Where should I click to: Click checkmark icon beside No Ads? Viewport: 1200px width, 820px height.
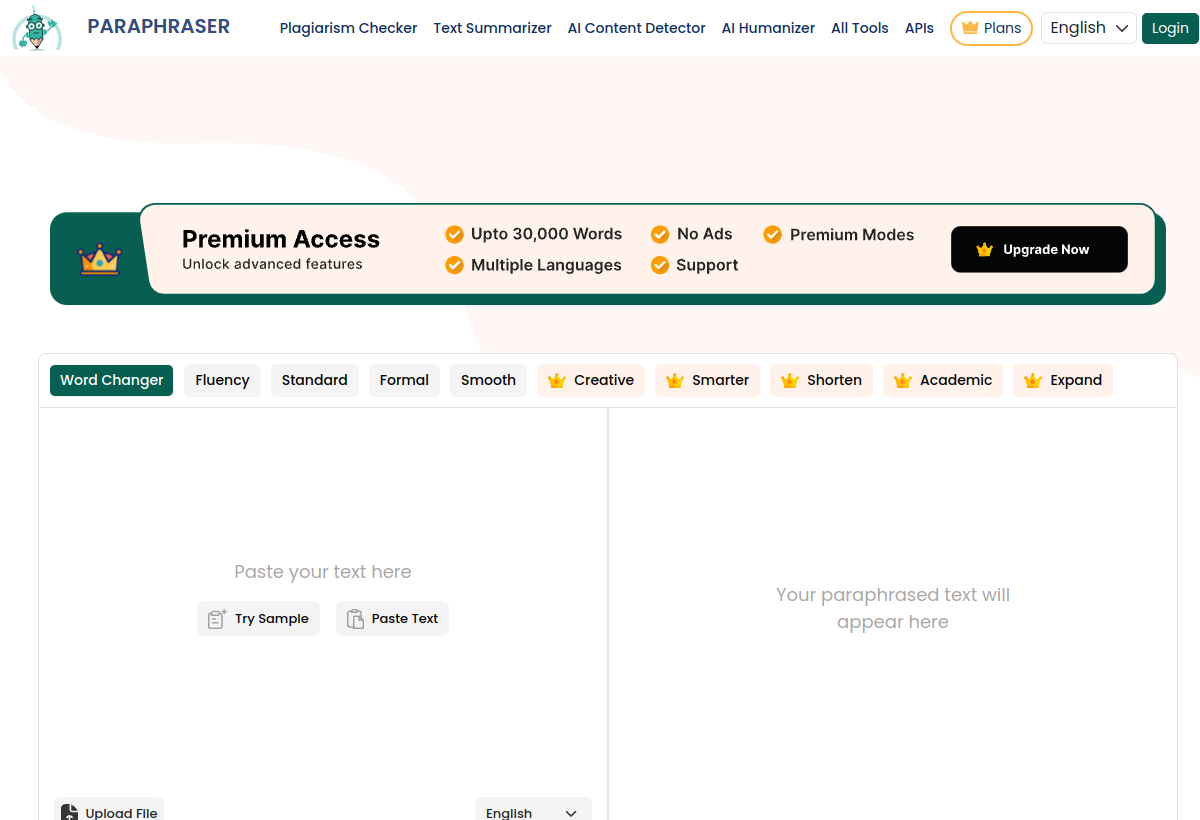(660, 234)
